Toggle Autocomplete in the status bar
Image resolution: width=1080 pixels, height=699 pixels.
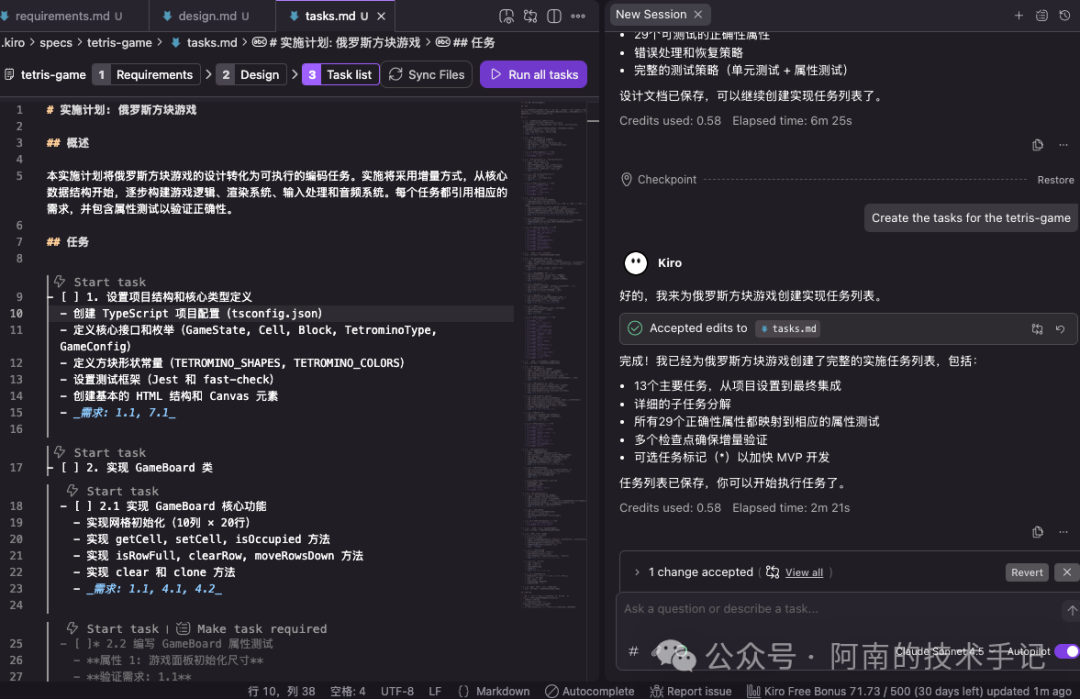pos(590,690)
